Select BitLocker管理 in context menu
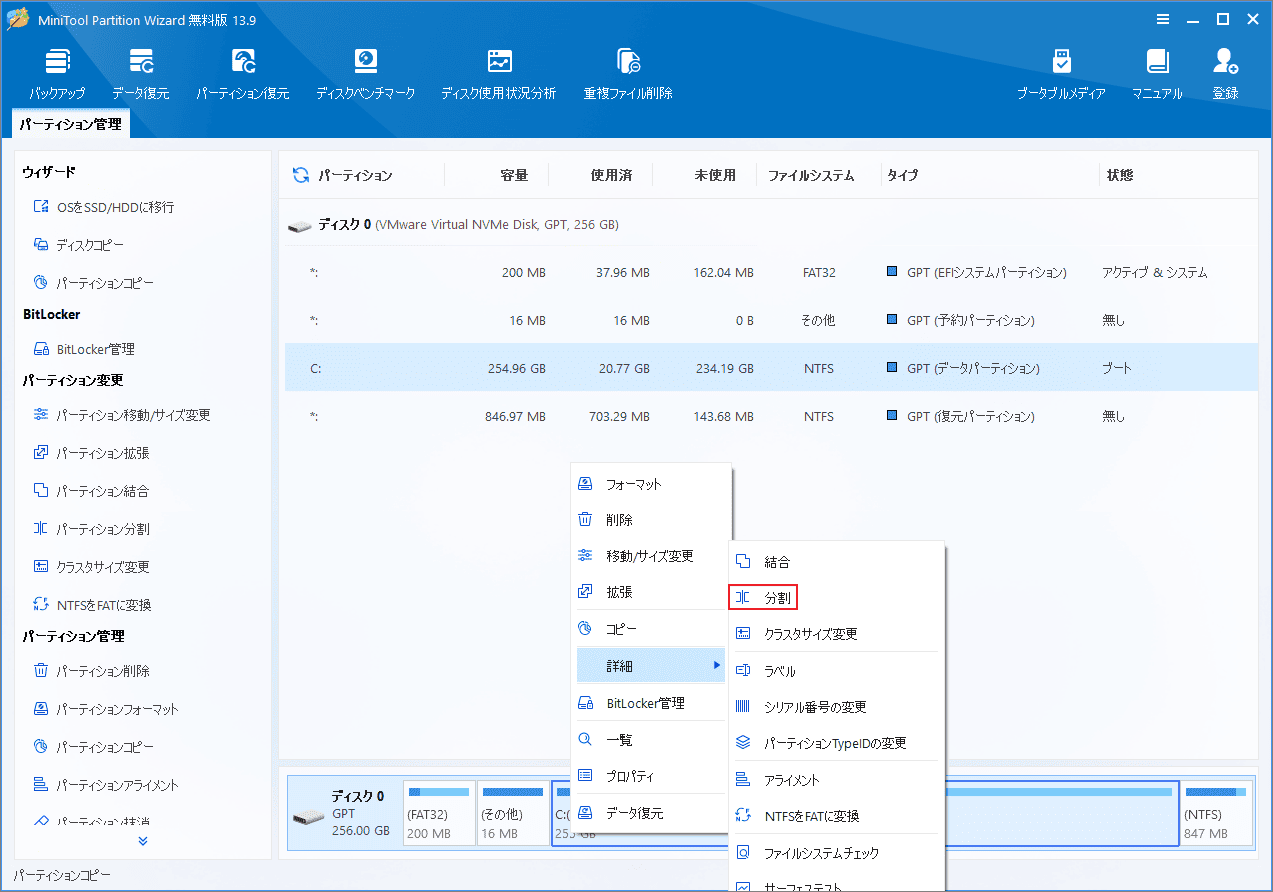Image resolution: width=1273 pixels, height=892 pixels. 651,703
